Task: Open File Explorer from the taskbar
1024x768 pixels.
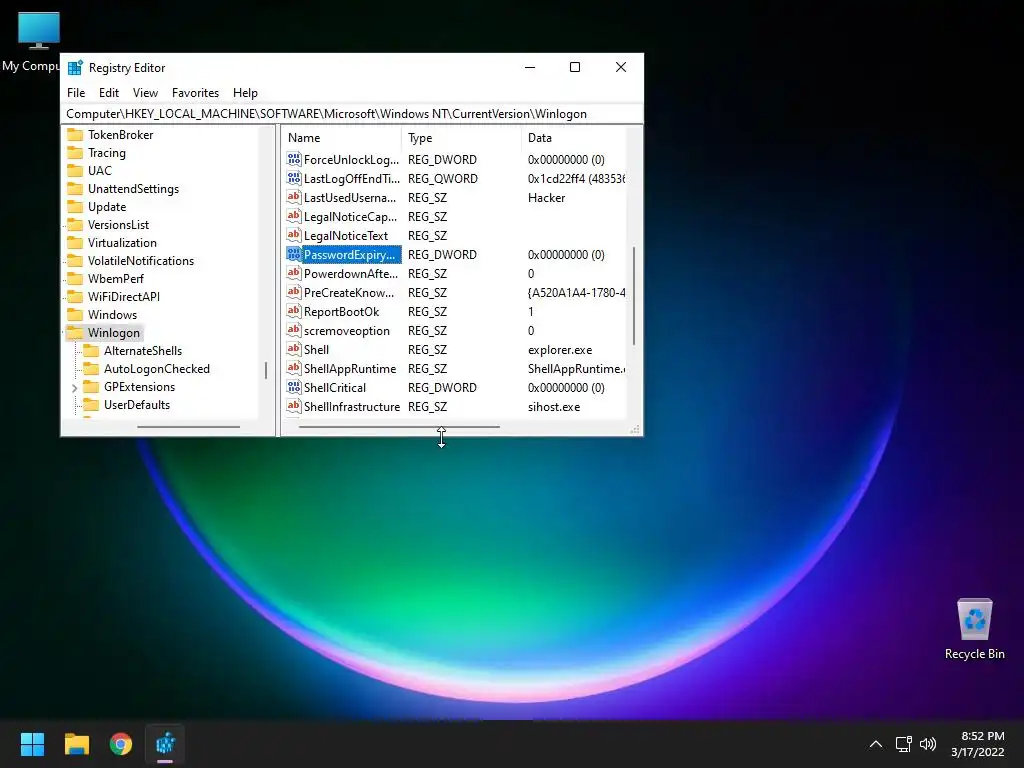Action: pyautogui.click(x=76, y=744)
